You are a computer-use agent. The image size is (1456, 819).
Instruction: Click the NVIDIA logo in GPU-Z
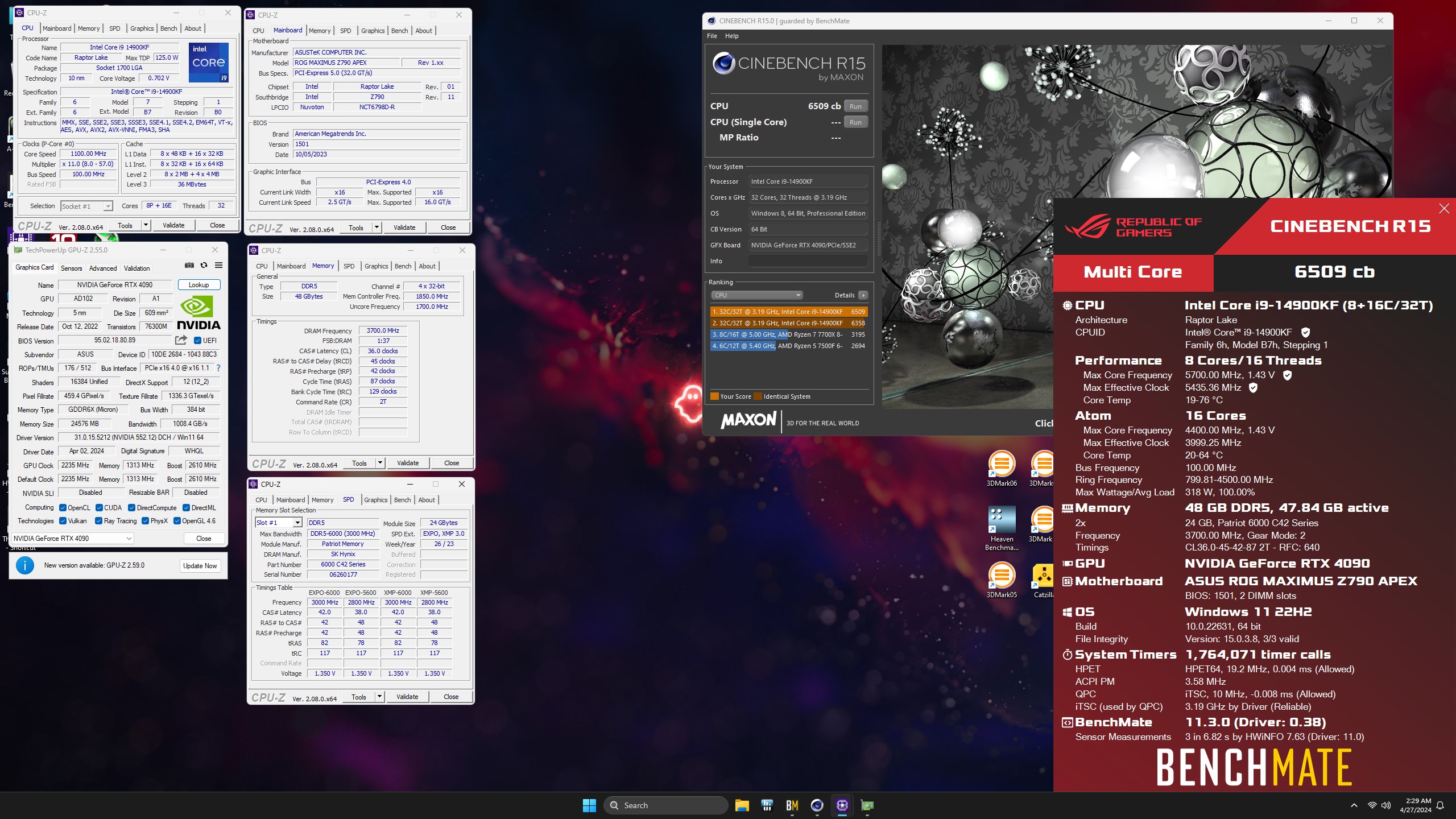[x=198, y=312]
